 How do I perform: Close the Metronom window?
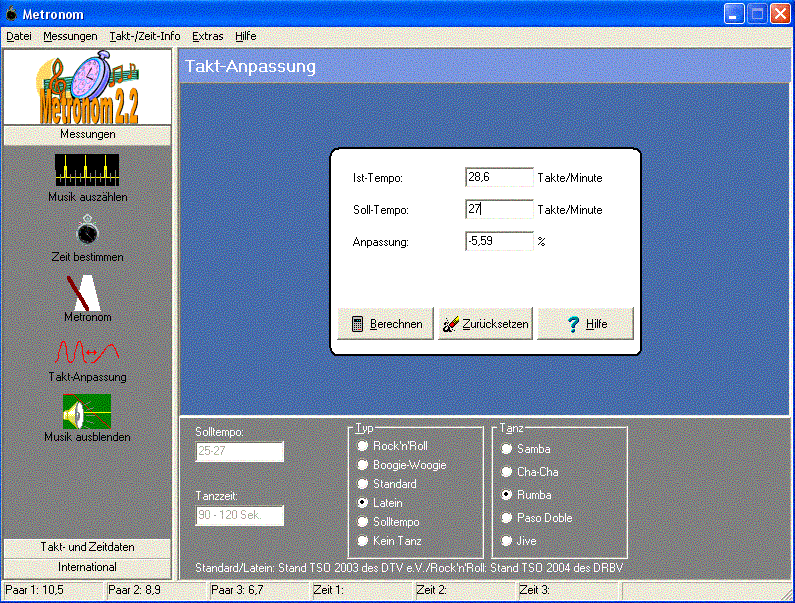coord(780,14)
